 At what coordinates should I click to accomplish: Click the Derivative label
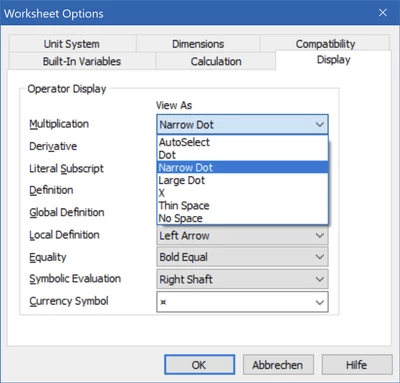point(53,146)
